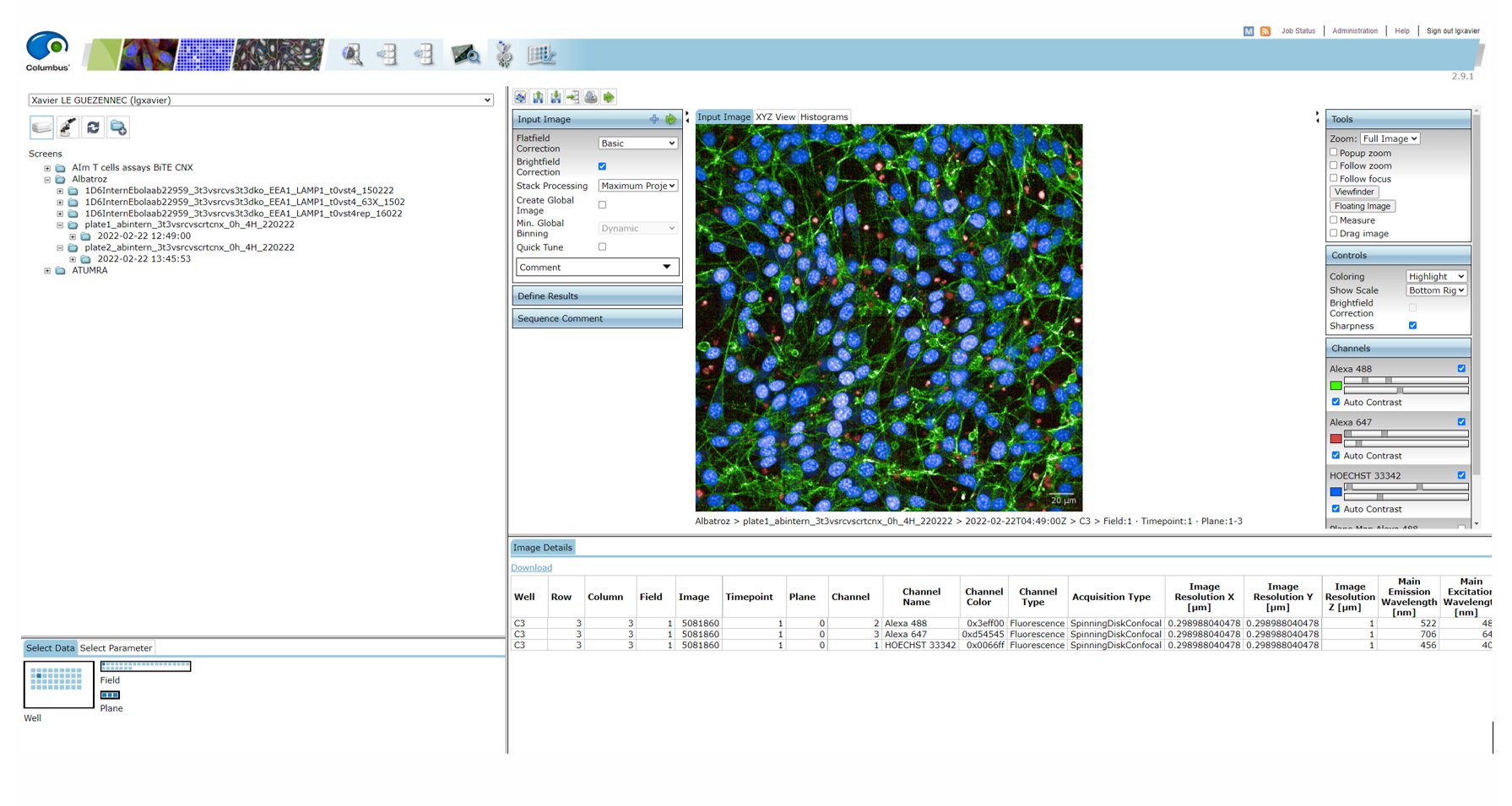This screenshot has width=1512, height=806.
Task: Click the green arrow icon in analysis toolbar
Action: click(x=609, y=97)
